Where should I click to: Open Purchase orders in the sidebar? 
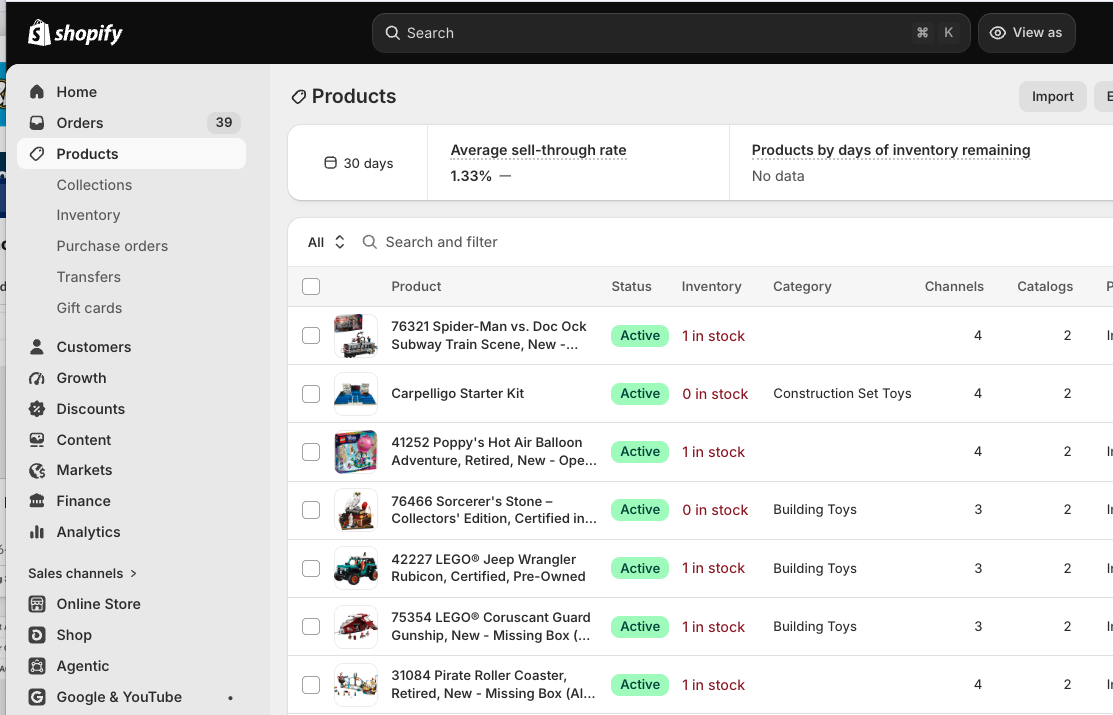[x=112, y=246]
